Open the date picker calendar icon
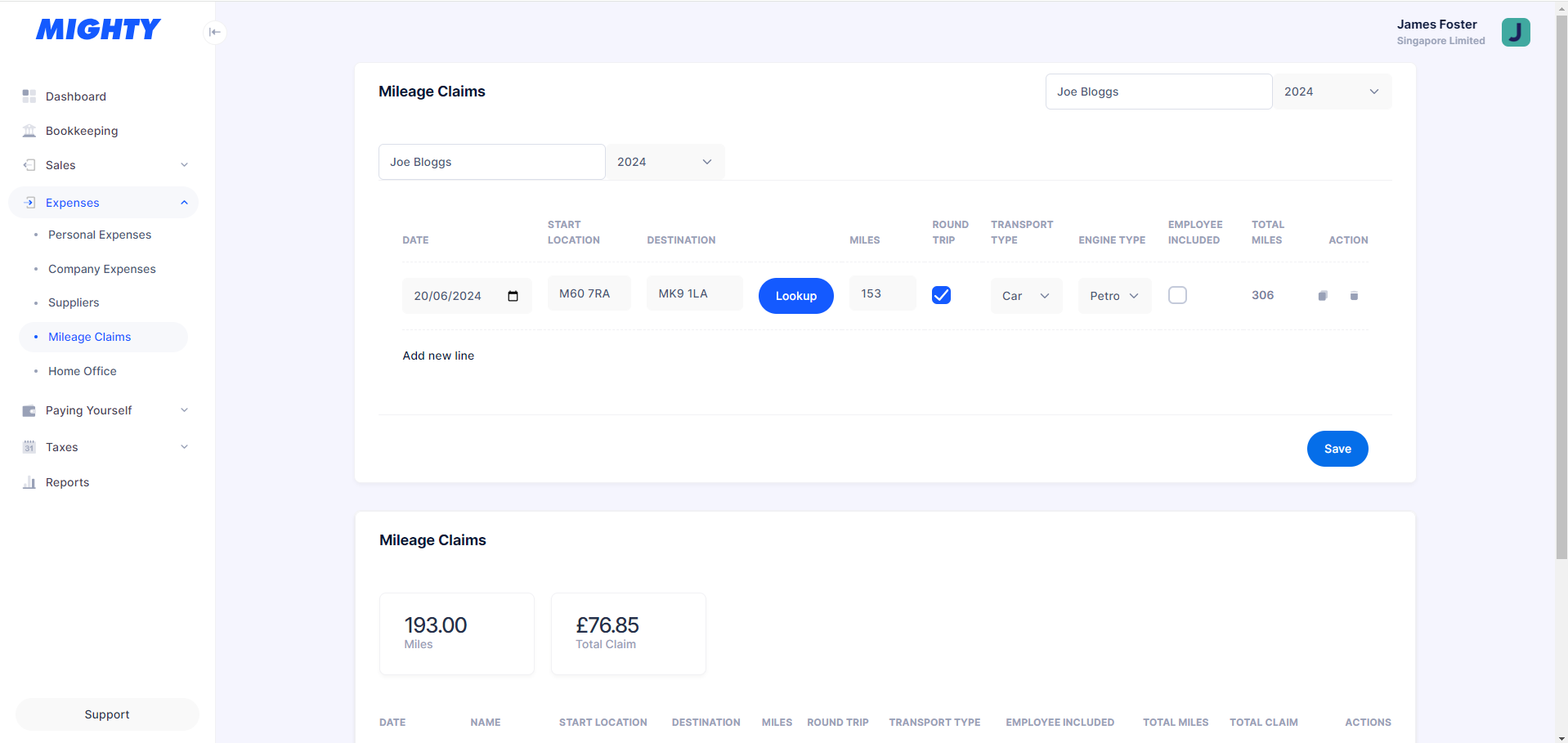 pos(513,296)
